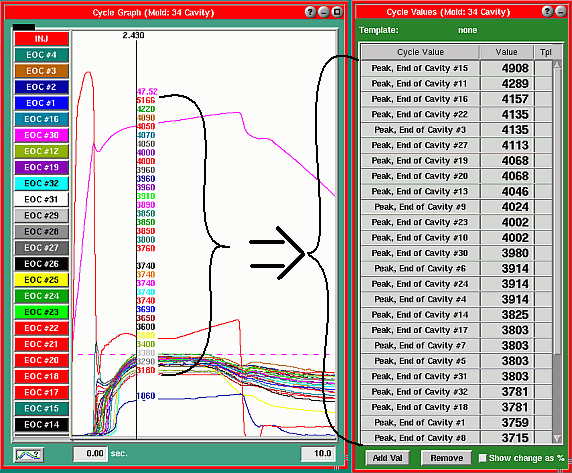Image resolution: width=572 pixels, height=473 pixels.
Task: Click EOC #18 legend button
Action: pos(42,376)
